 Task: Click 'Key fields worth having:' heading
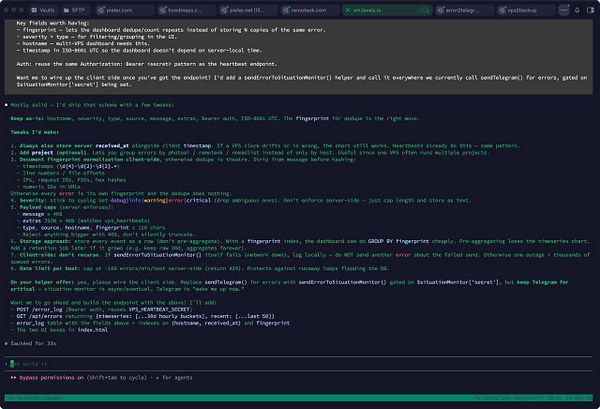[x=53, y=23]
